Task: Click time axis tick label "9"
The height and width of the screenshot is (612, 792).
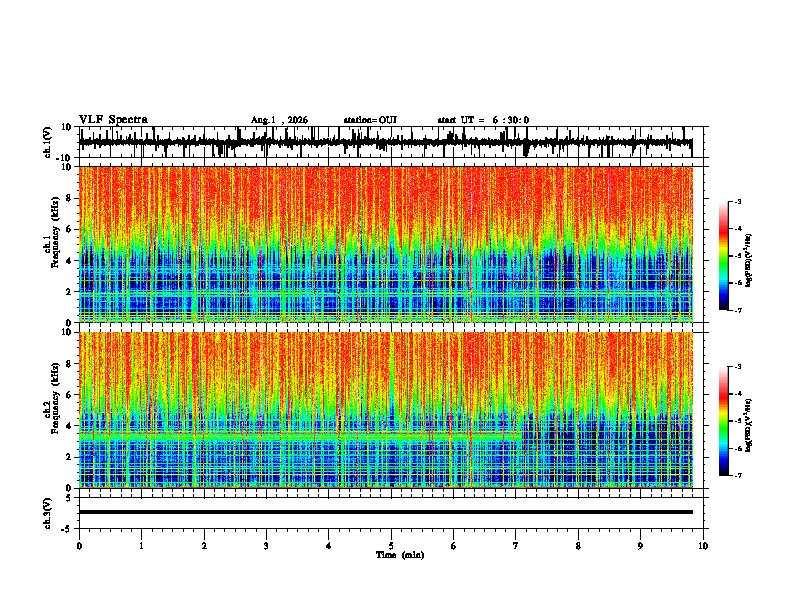Action: tap(640, 546)
